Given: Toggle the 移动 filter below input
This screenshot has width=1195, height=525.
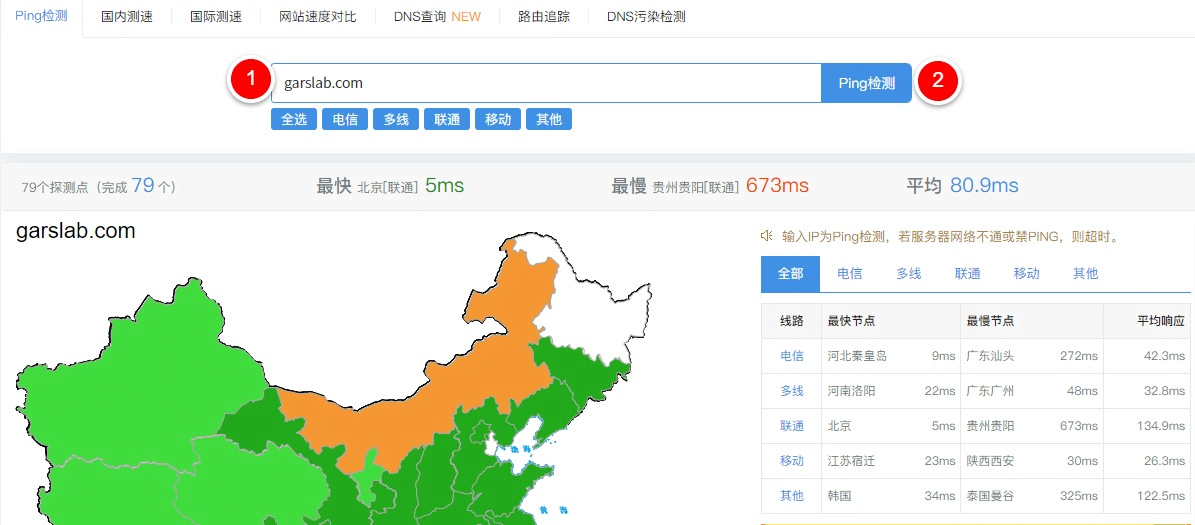Looking at the screenshot, I should [x=498, y=120].
